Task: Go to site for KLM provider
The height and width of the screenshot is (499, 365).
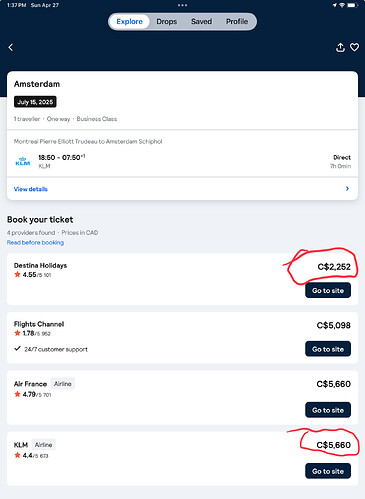Action: point(328,471)
